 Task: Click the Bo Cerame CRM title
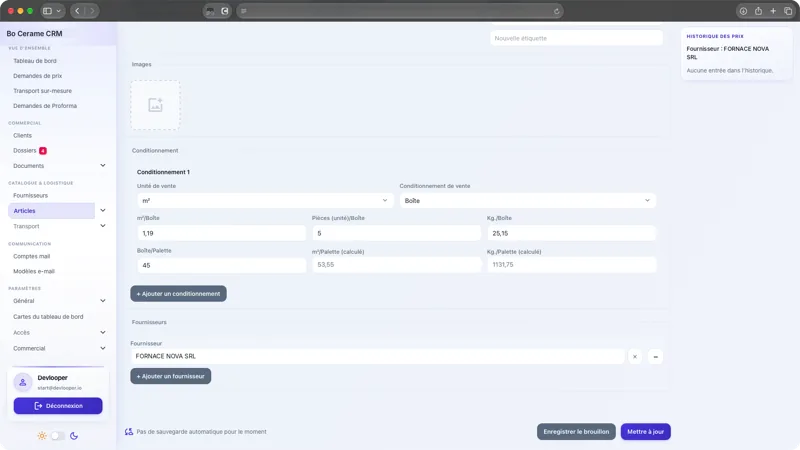click(34, 34)
